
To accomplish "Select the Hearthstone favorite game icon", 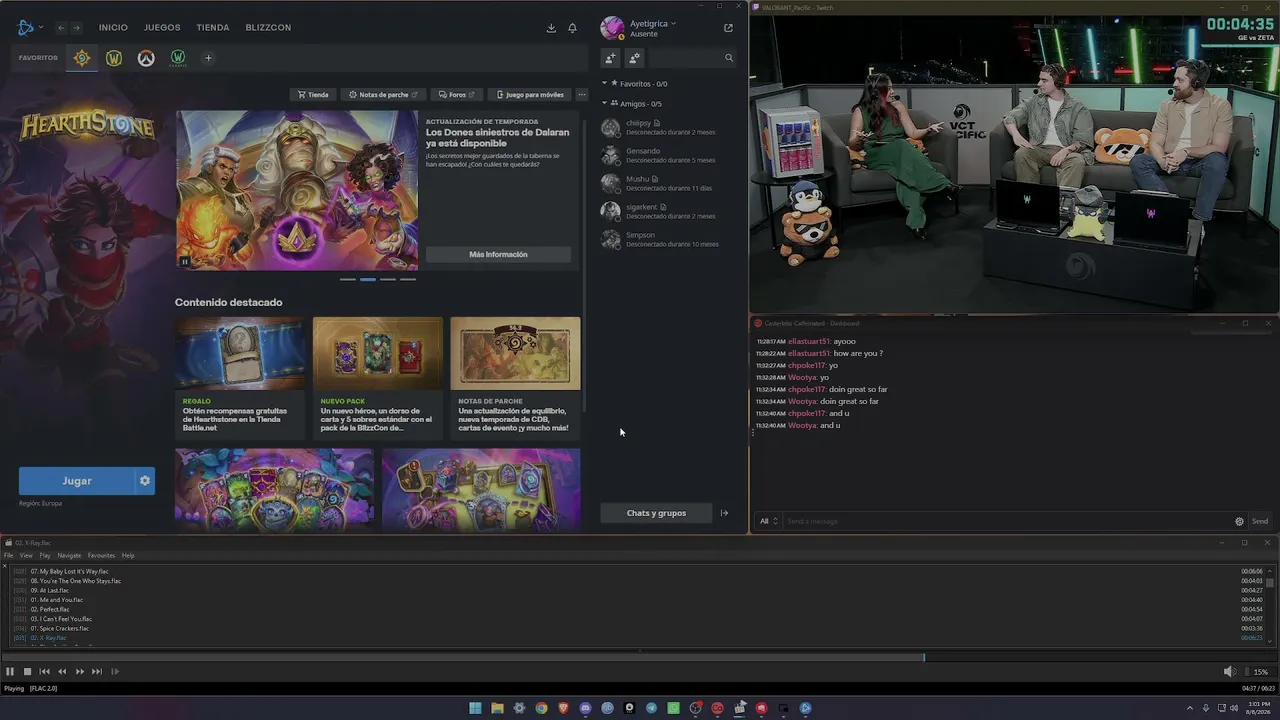I will [82, 58].
